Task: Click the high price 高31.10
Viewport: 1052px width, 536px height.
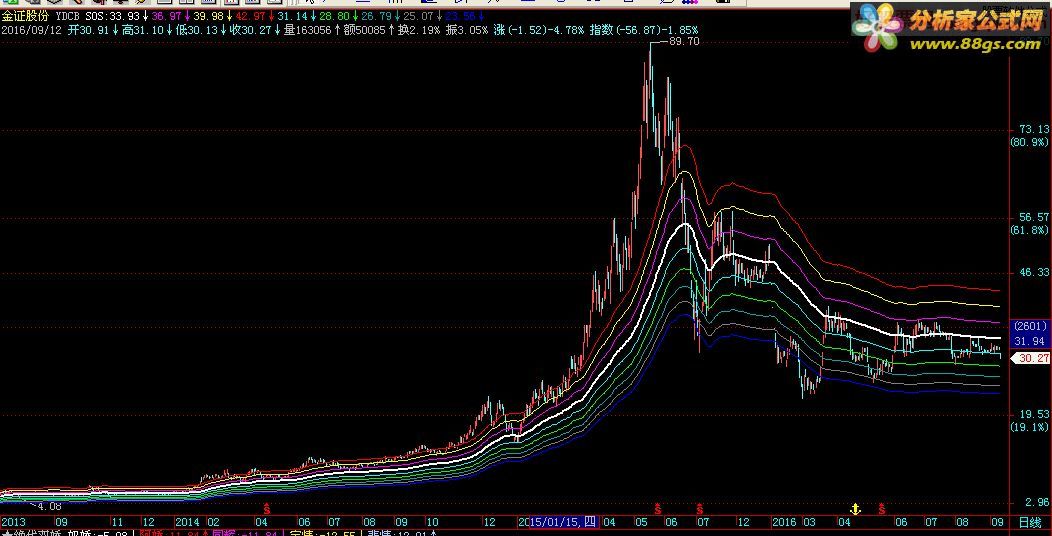Action: click(142, 30)
